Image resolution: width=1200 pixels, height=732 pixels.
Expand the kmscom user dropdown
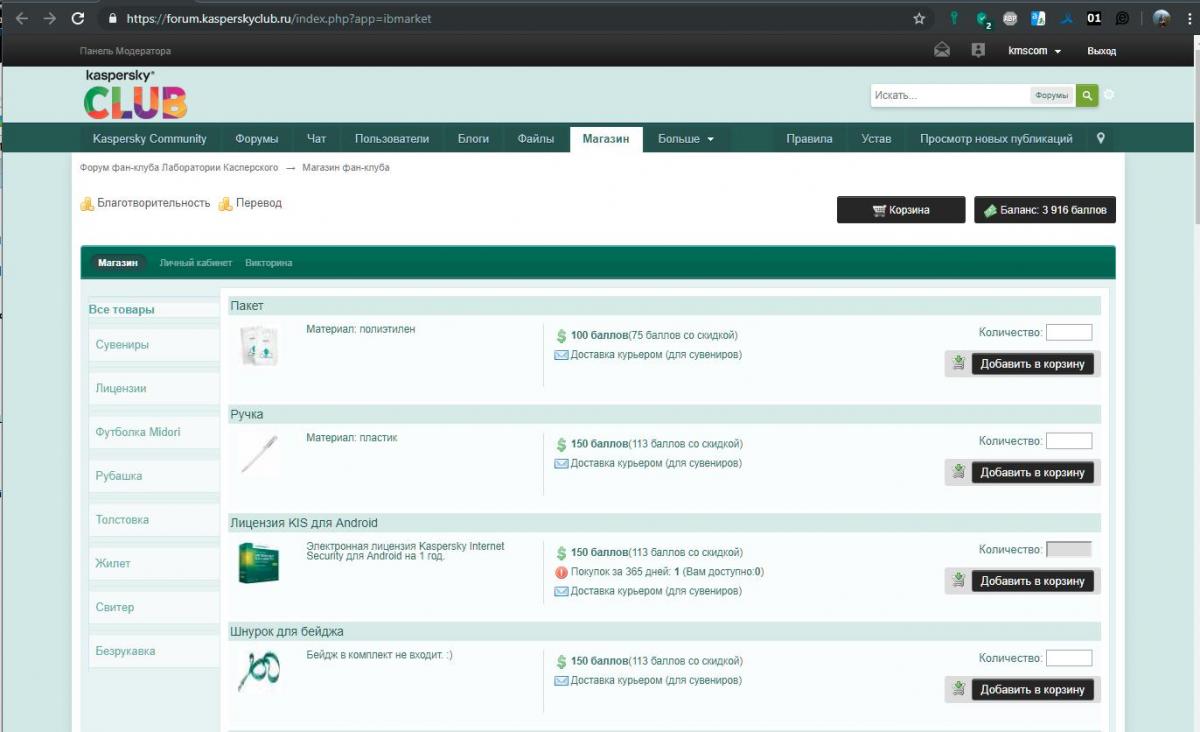[x=1035, y=51]
